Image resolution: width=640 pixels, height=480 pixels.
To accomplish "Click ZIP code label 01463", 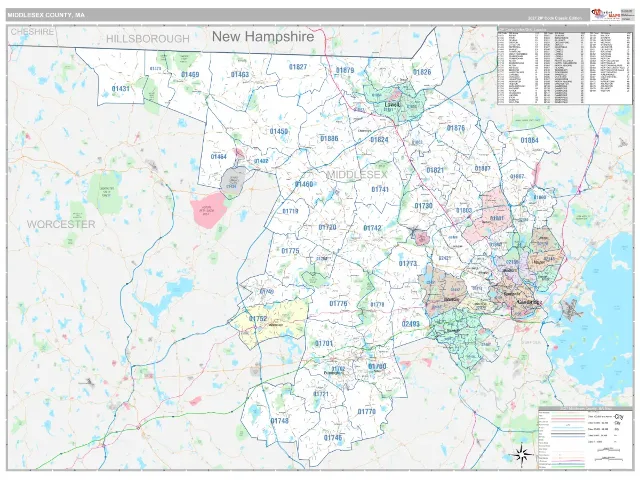I will click(x=240, y=74).
